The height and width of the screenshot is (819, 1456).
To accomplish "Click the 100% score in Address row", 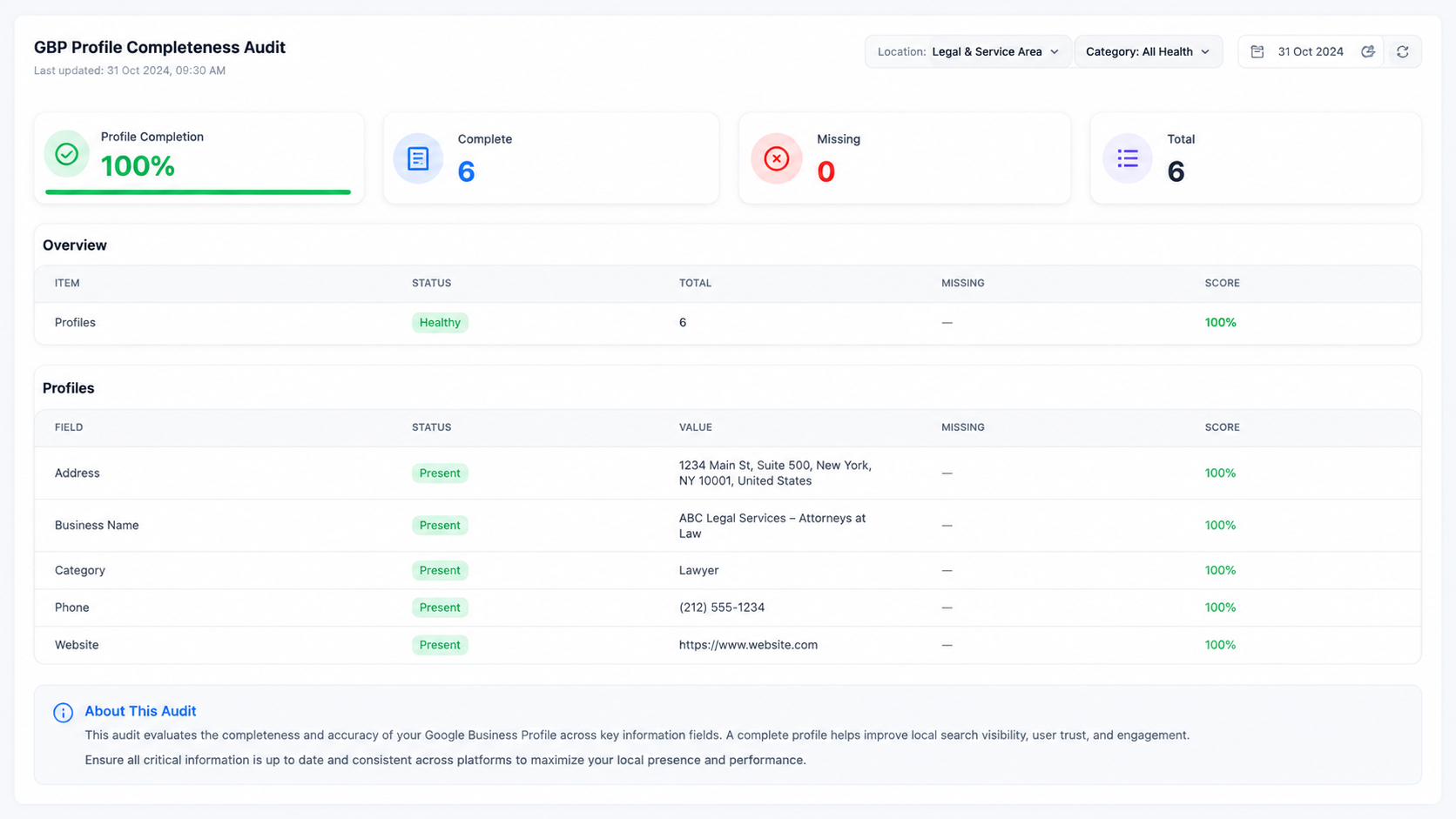I will [1220, 473].
